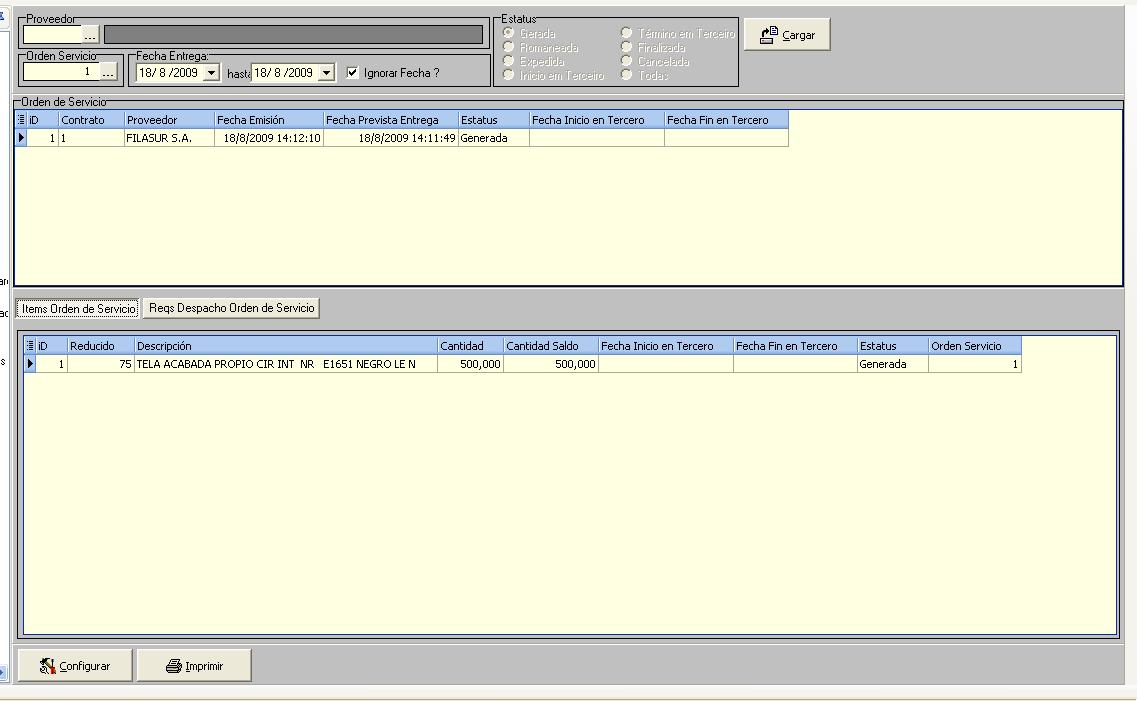
Task: Click the items grid column selector icon
Action: click(30, 346)
